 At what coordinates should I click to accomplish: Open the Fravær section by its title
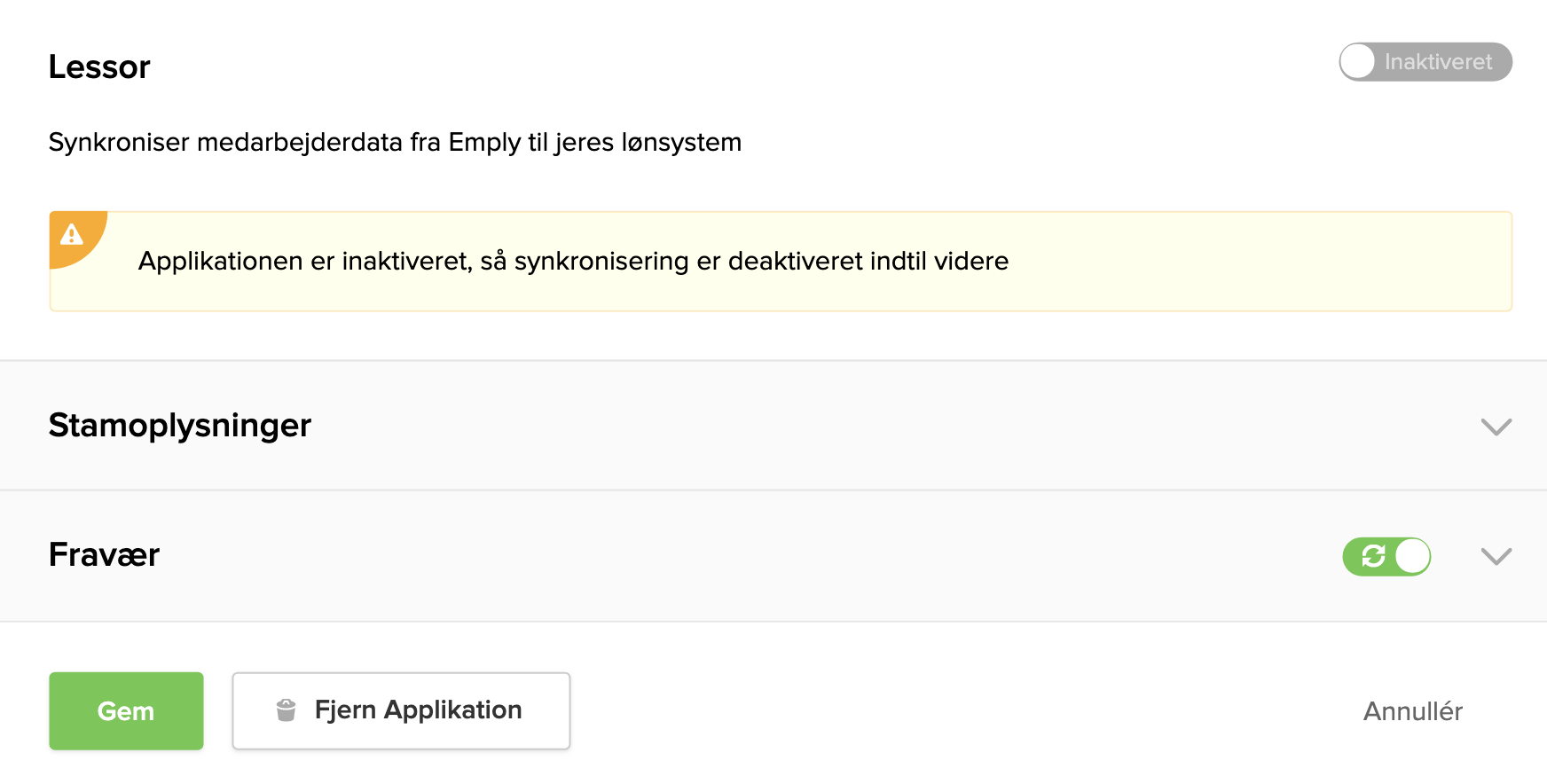[x=104, y=555]
